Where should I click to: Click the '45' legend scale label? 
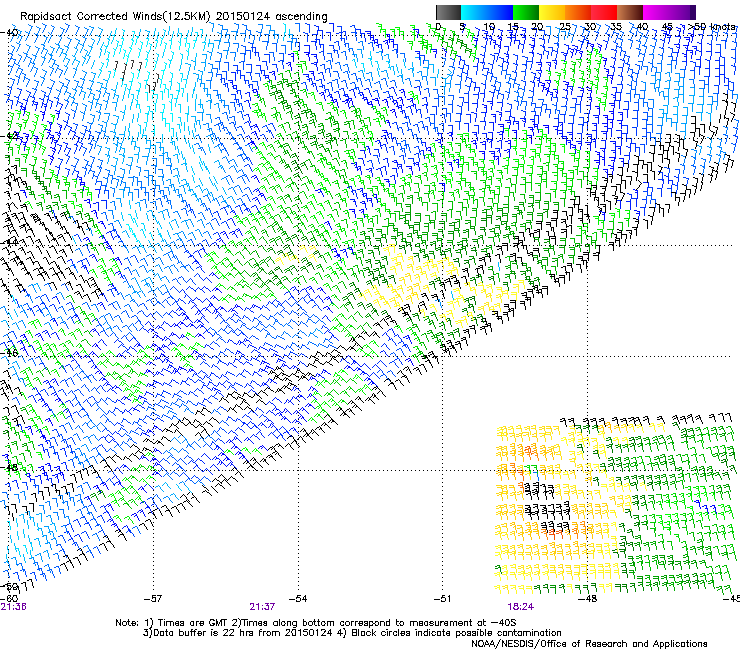tap(667, 27)
